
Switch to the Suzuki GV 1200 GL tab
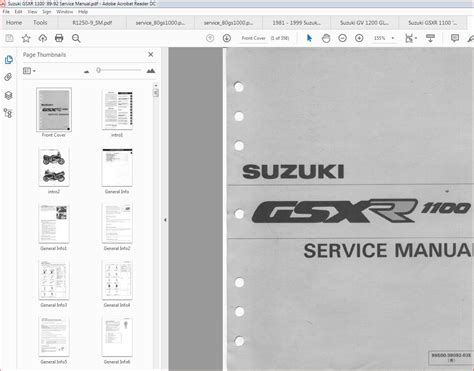pyautogui.click(x=364, y=23)
